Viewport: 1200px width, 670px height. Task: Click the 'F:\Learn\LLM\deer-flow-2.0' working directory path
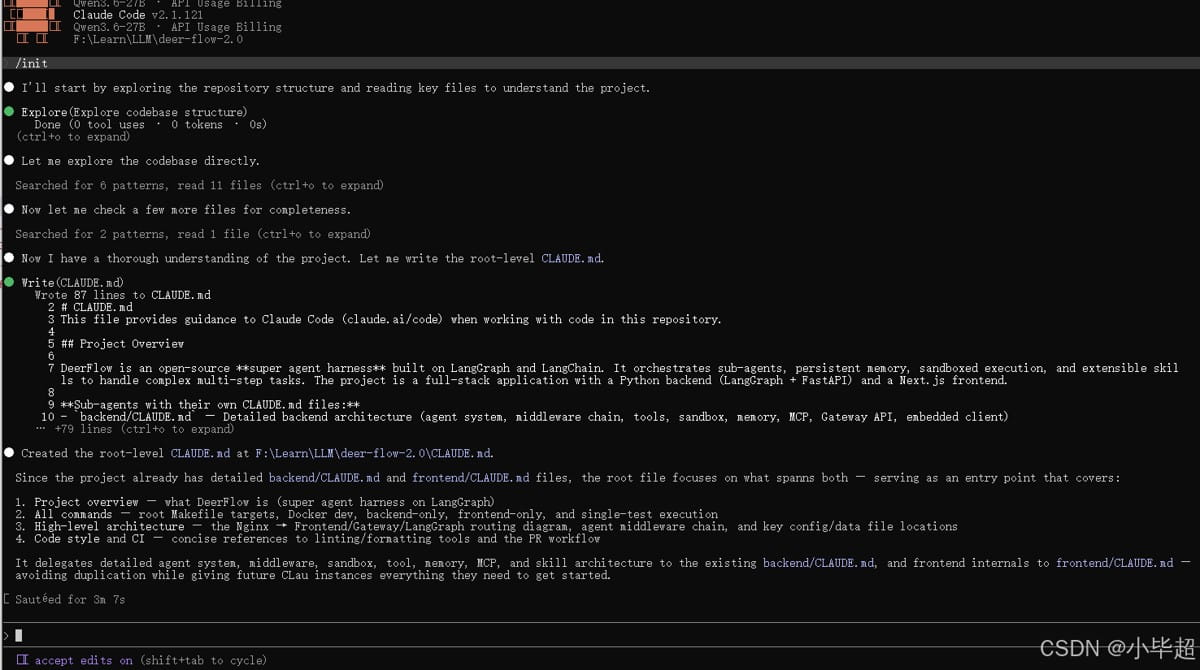pos(158,39)
